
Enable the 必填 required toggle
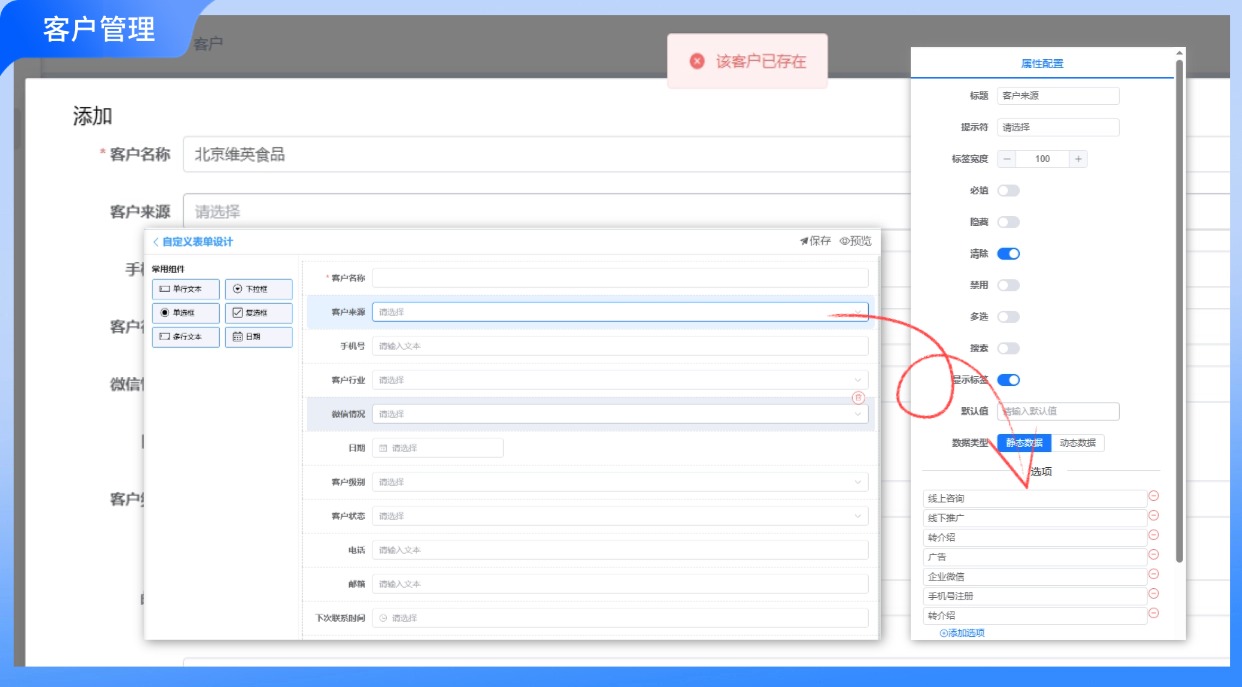pyautogui.click(x=1008, y=190)
